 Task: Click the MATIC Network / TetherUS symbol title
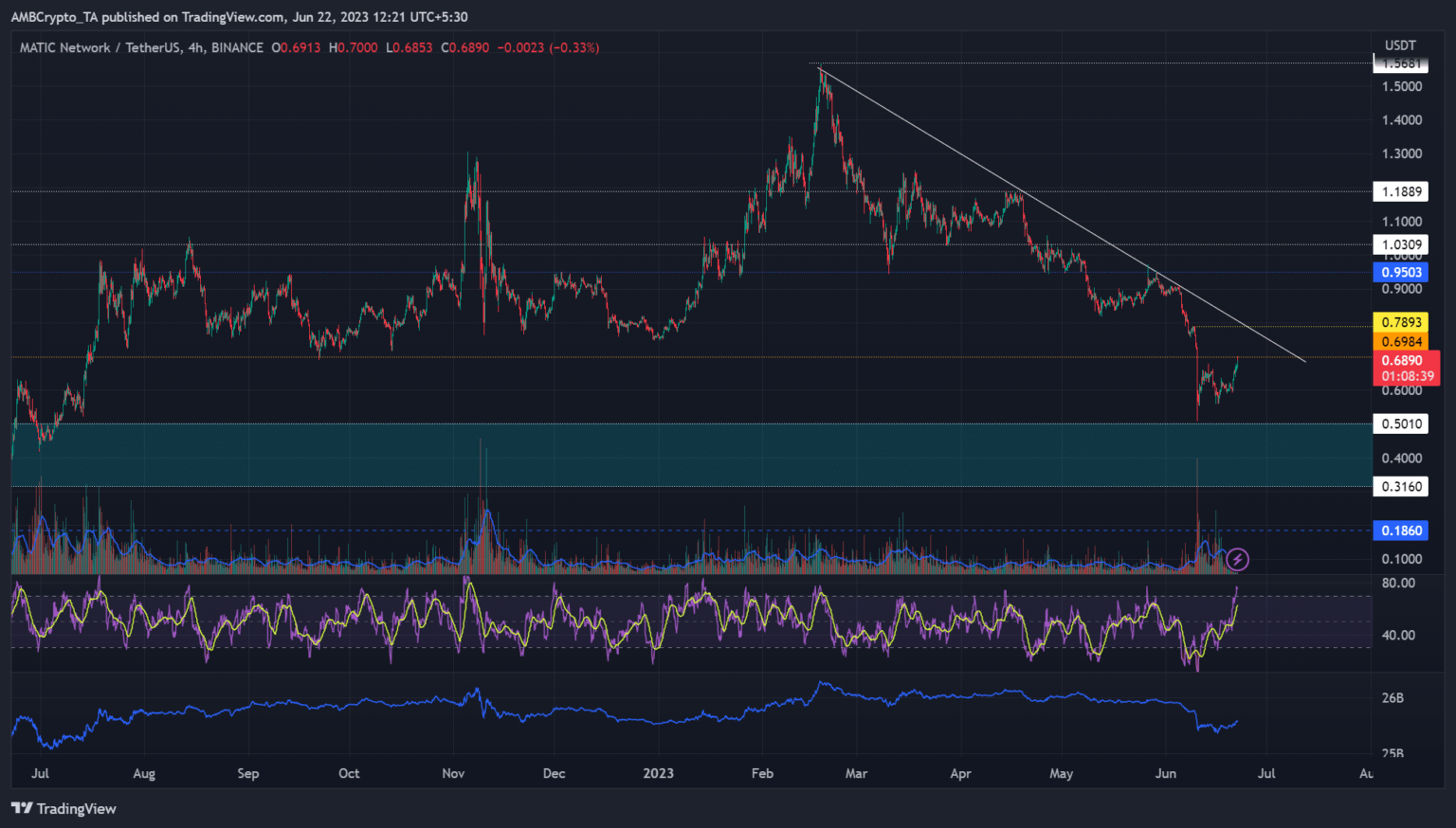[141, 47]
